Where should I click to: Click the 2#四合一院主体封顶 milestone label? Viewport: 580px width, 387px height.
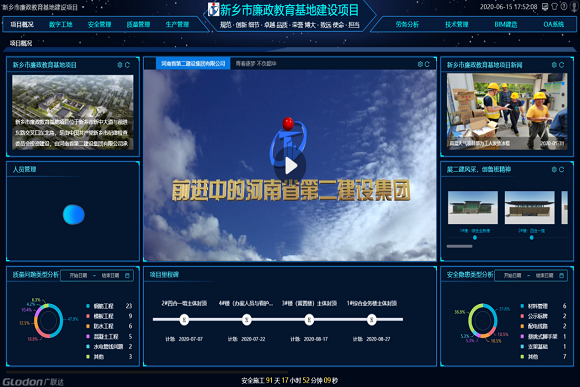(x=184, y=303)
